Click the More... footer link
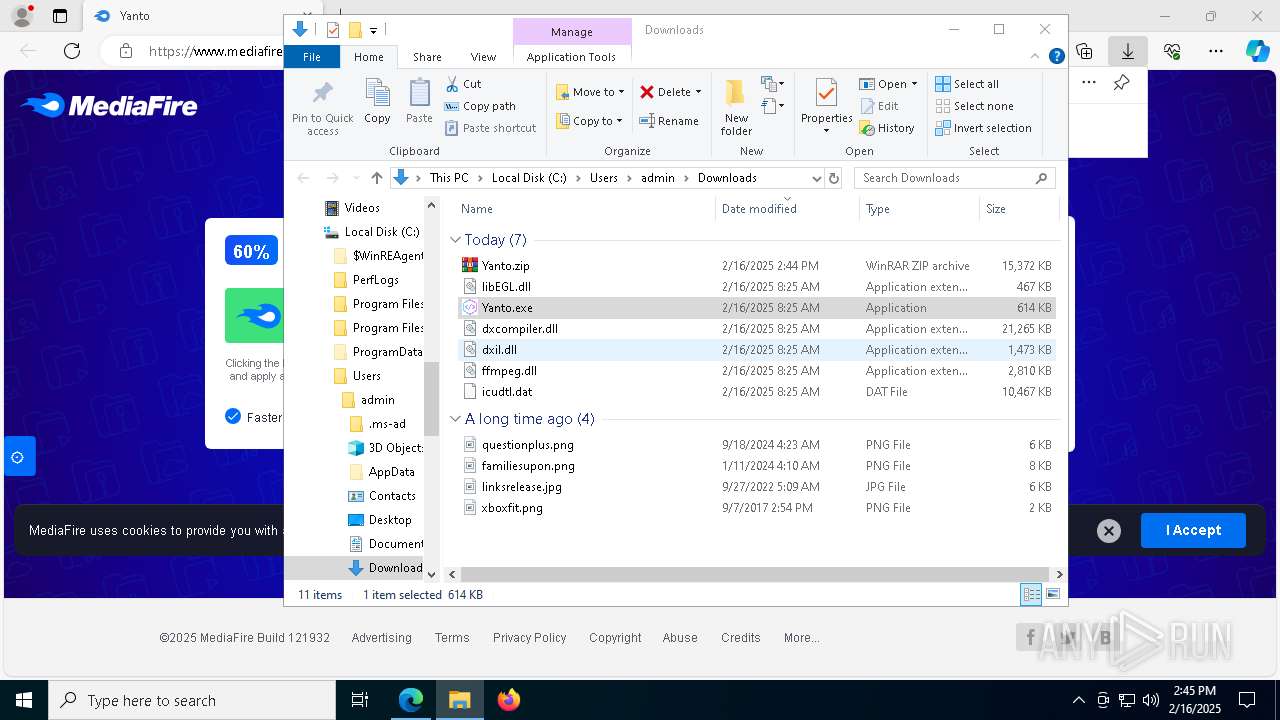1280x720 pixels. pos(801,638)
